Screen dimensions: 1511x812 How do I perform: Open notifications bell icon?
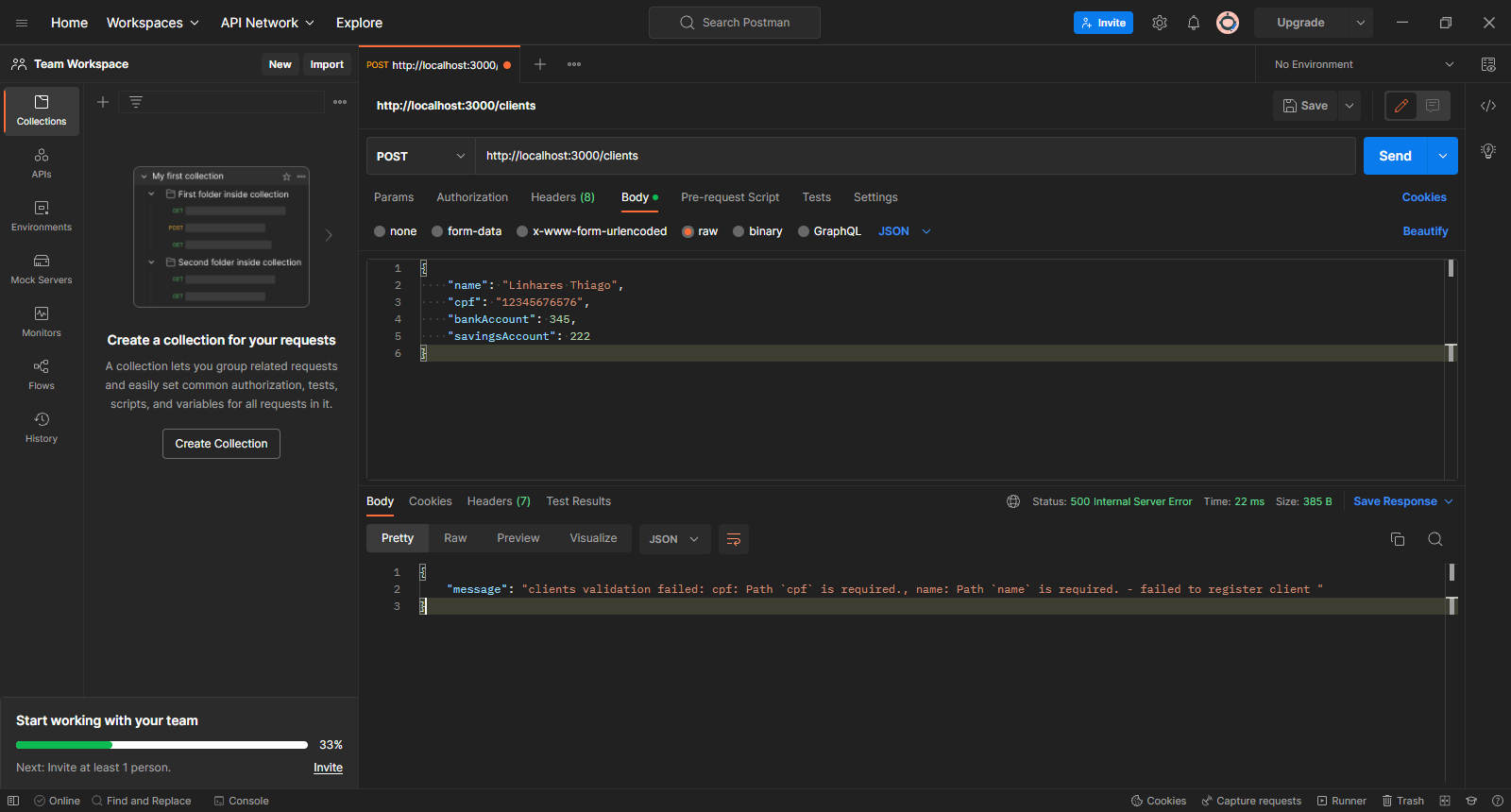1194,23
